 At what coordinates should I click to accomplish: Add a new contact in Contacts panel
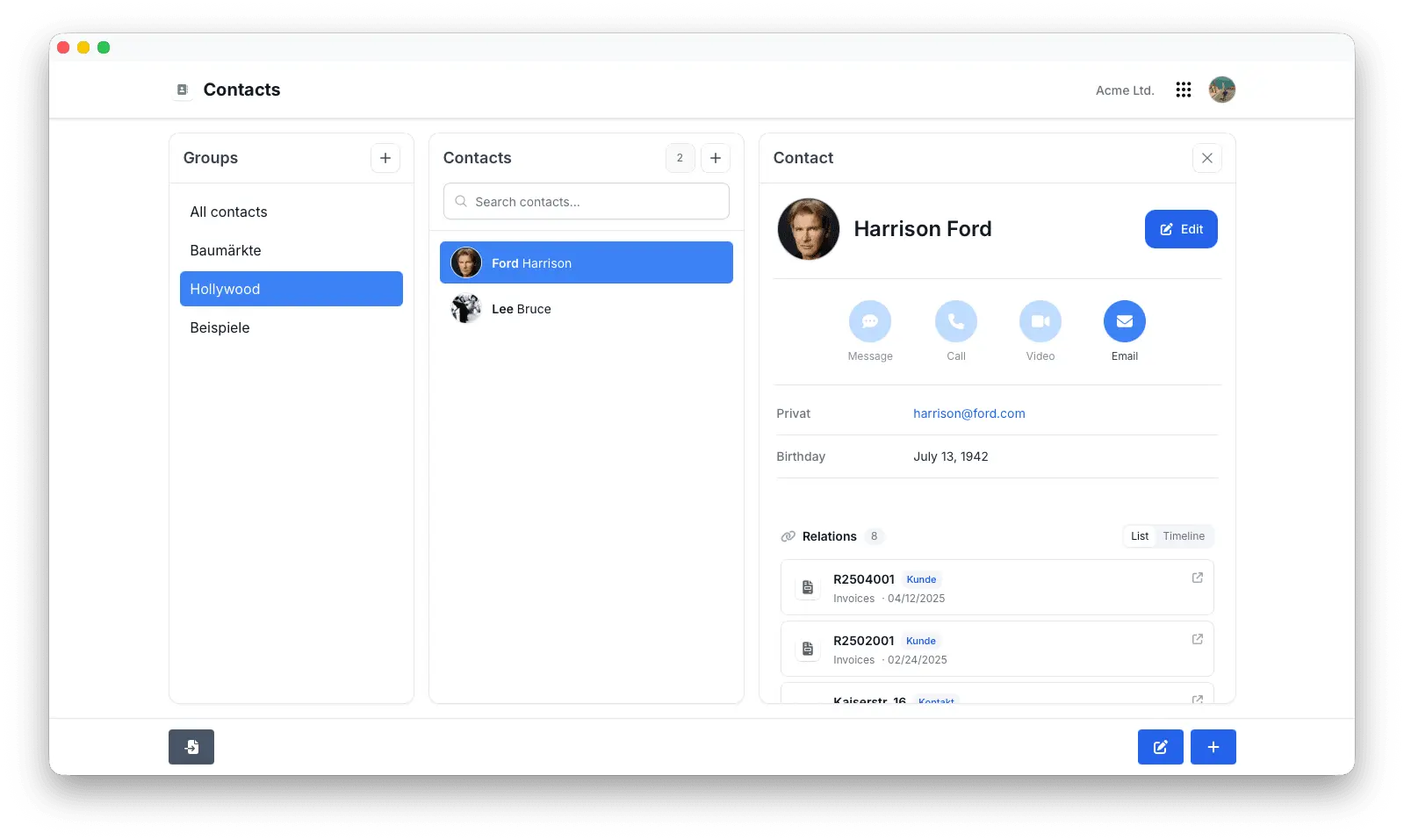click(x=716, y=158)
